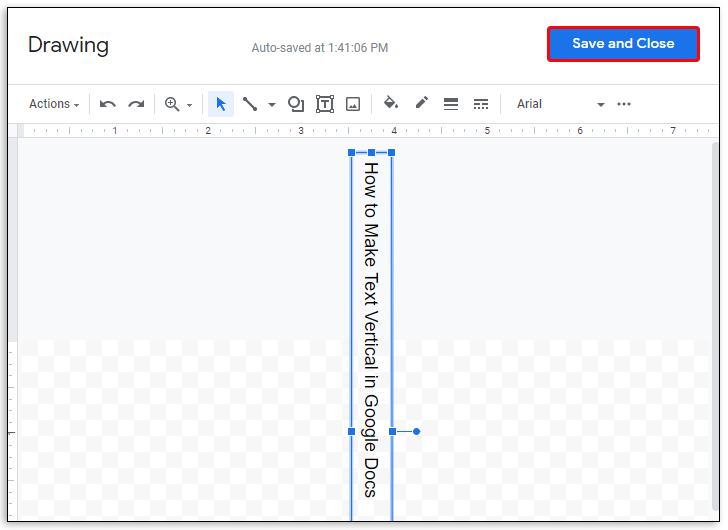
Task: Click the Auto-saved at 1:41:06 PM text
Action: pyautogui.click(x=320, y=48)
